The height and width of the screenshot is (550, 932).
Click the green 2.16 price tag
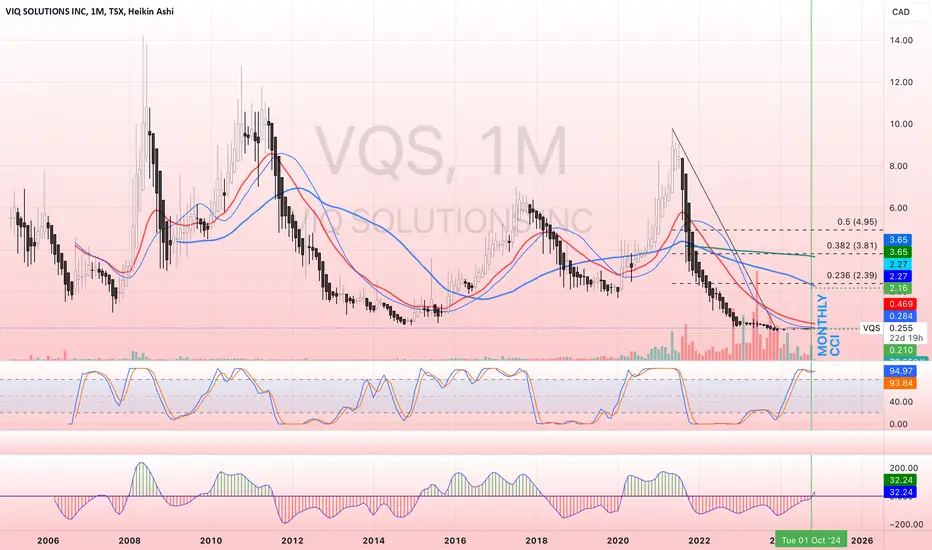898,288
